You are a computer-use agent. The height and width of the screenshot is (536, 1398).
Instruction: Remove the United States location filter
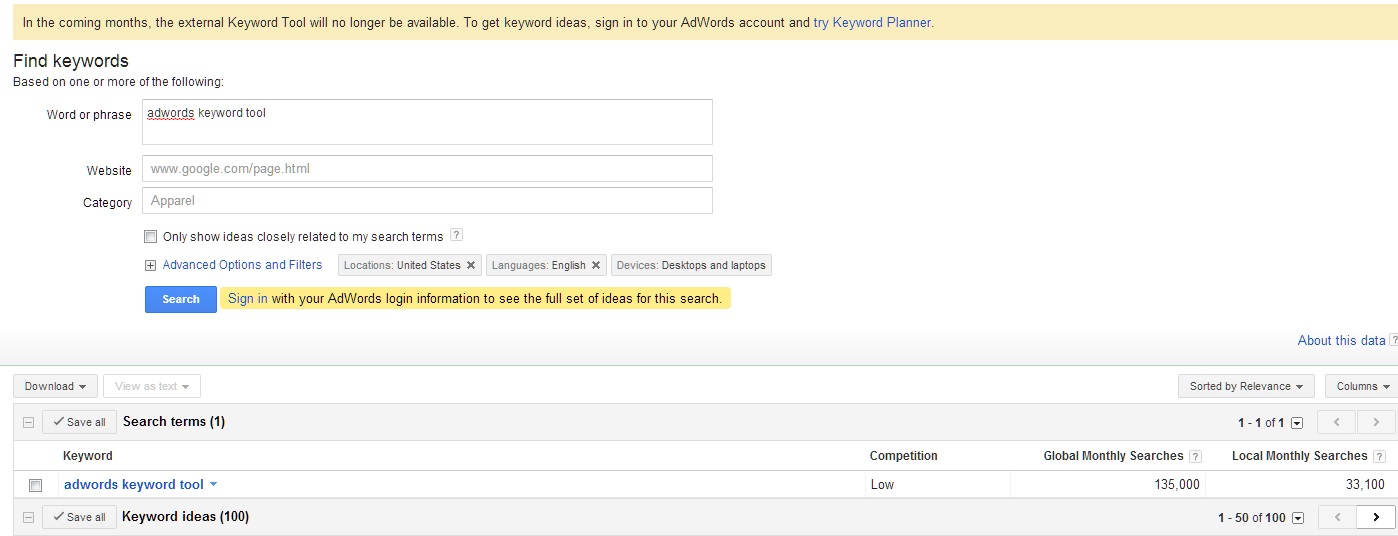[470, 265]
